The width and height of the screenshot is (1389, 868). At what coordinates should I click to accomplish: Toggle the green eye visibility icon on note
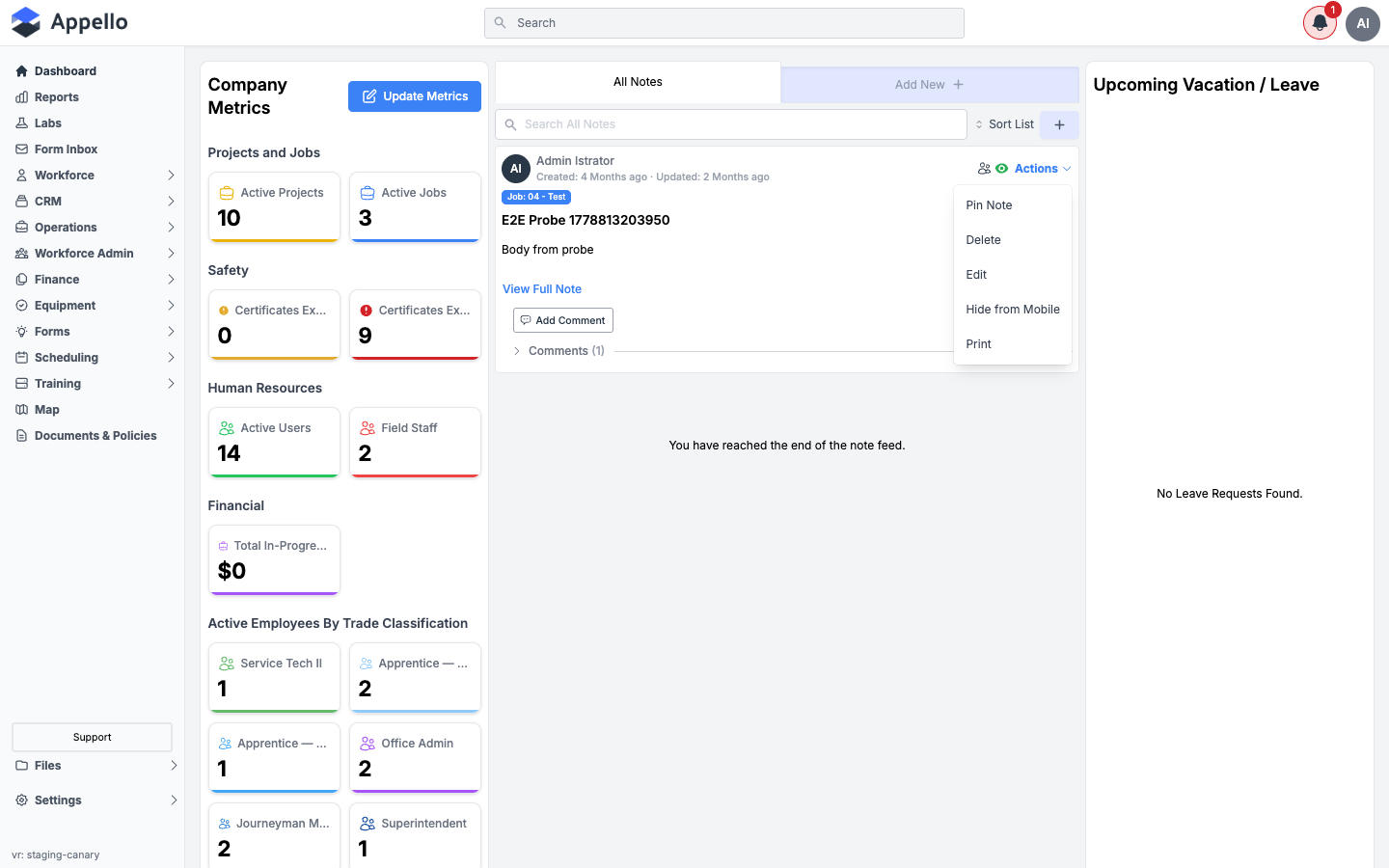[1002, 169]
